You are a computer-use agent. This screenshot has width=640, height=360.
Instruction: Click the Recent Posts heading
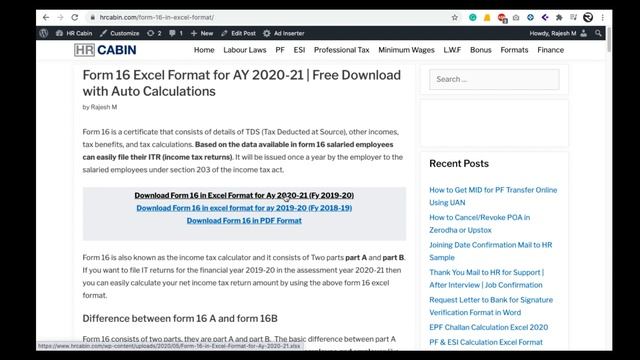tap(459, 163)
